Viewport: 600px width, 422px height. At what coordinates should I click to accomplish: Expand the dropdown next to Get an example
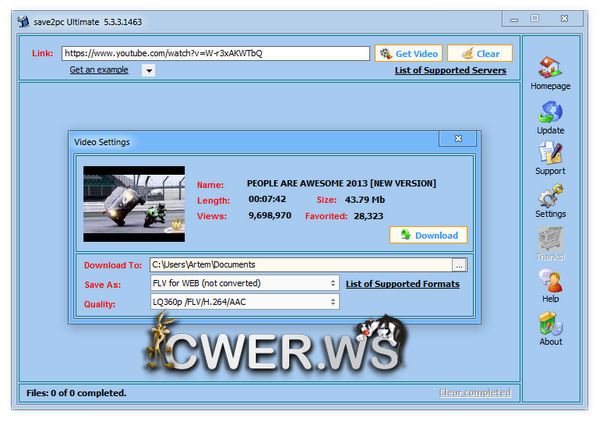[148, 71]
